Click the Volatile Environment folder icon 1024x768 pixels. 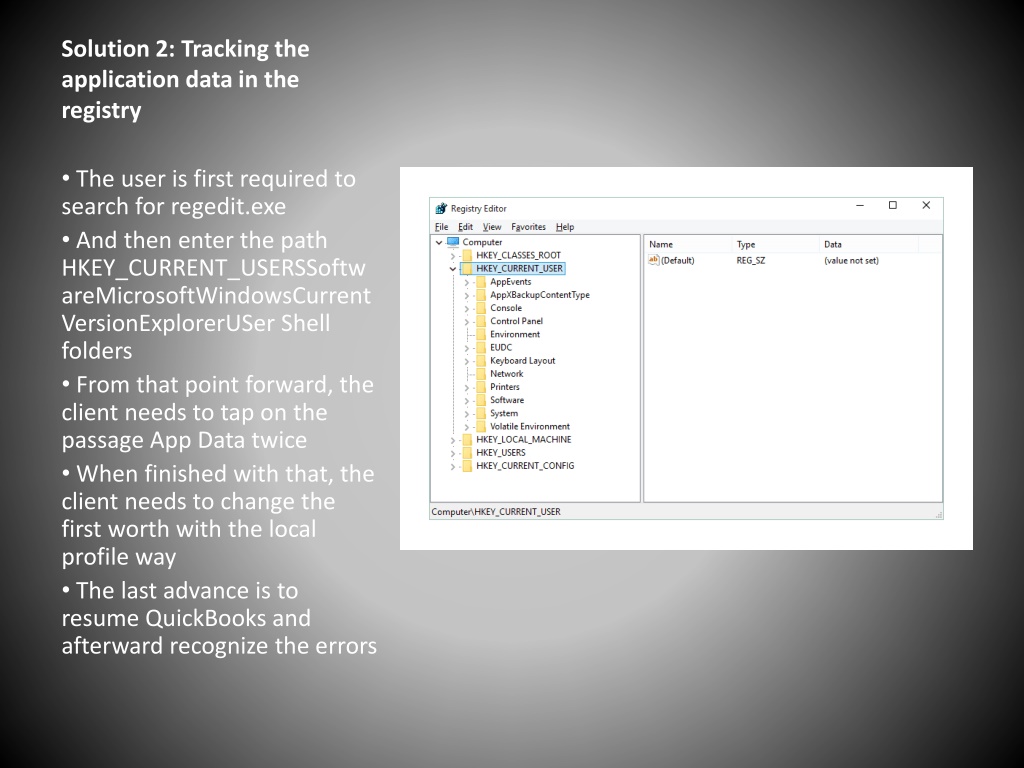(481, 426)
